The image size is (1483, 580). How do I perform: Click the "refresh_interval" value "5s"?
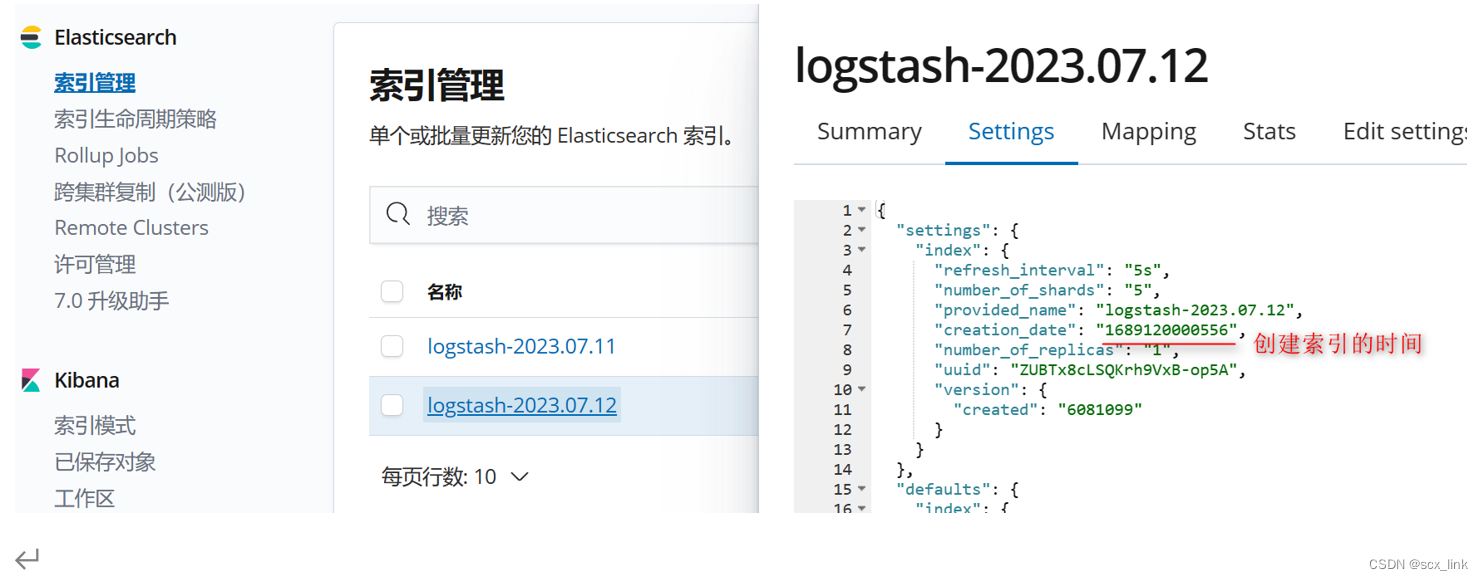pyautogui.click(x=1143, y=270)
